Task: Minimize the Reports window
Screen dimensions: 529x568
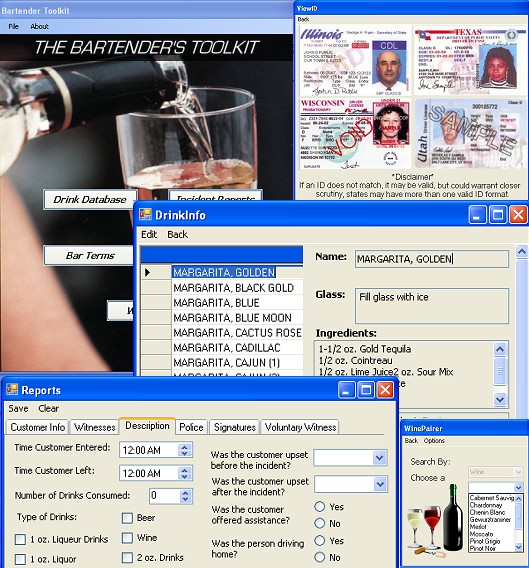Action: [x=346, y=390]
